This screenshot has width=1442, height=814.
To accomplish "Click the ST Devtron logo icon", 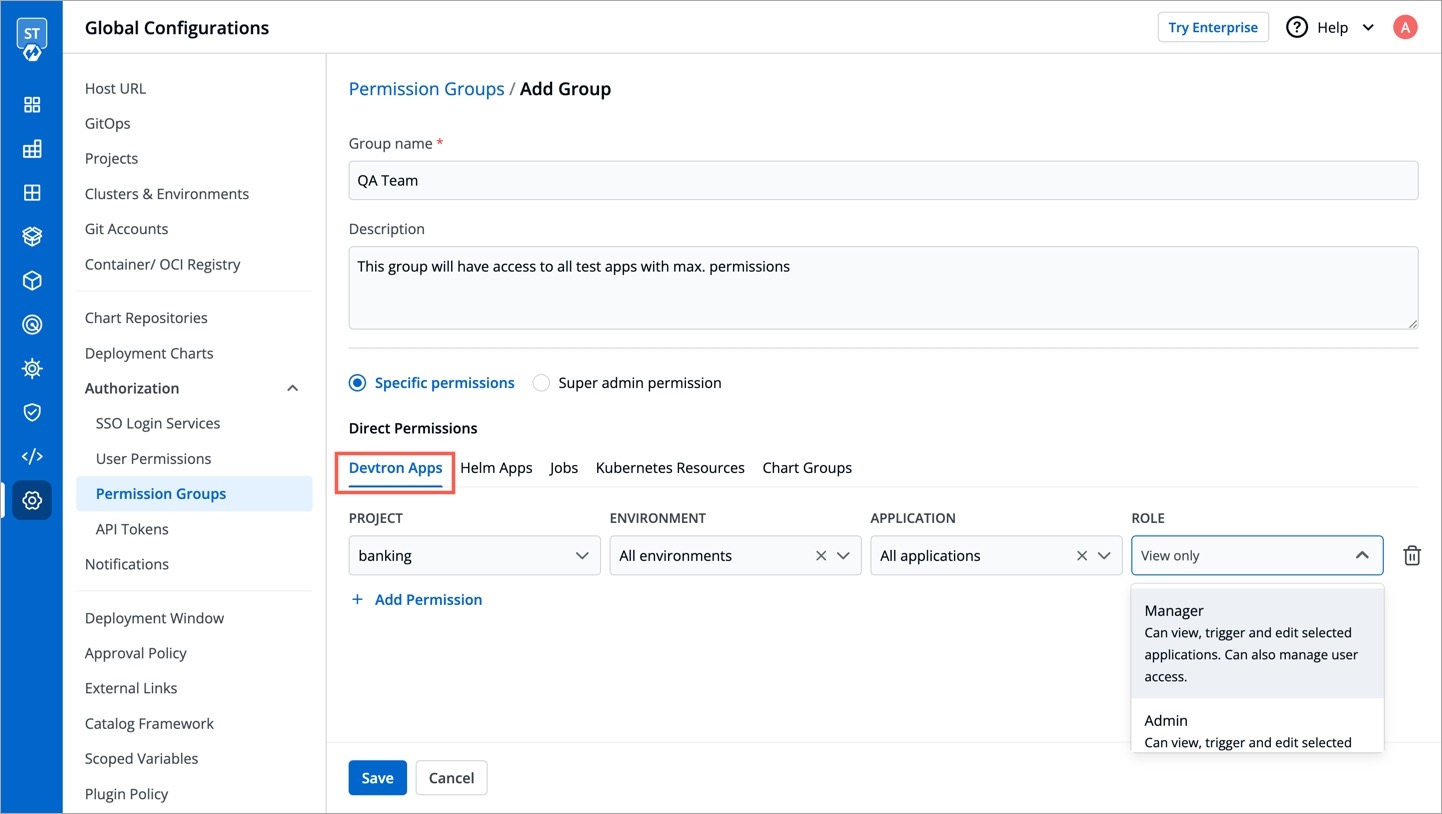I will 32,39.
